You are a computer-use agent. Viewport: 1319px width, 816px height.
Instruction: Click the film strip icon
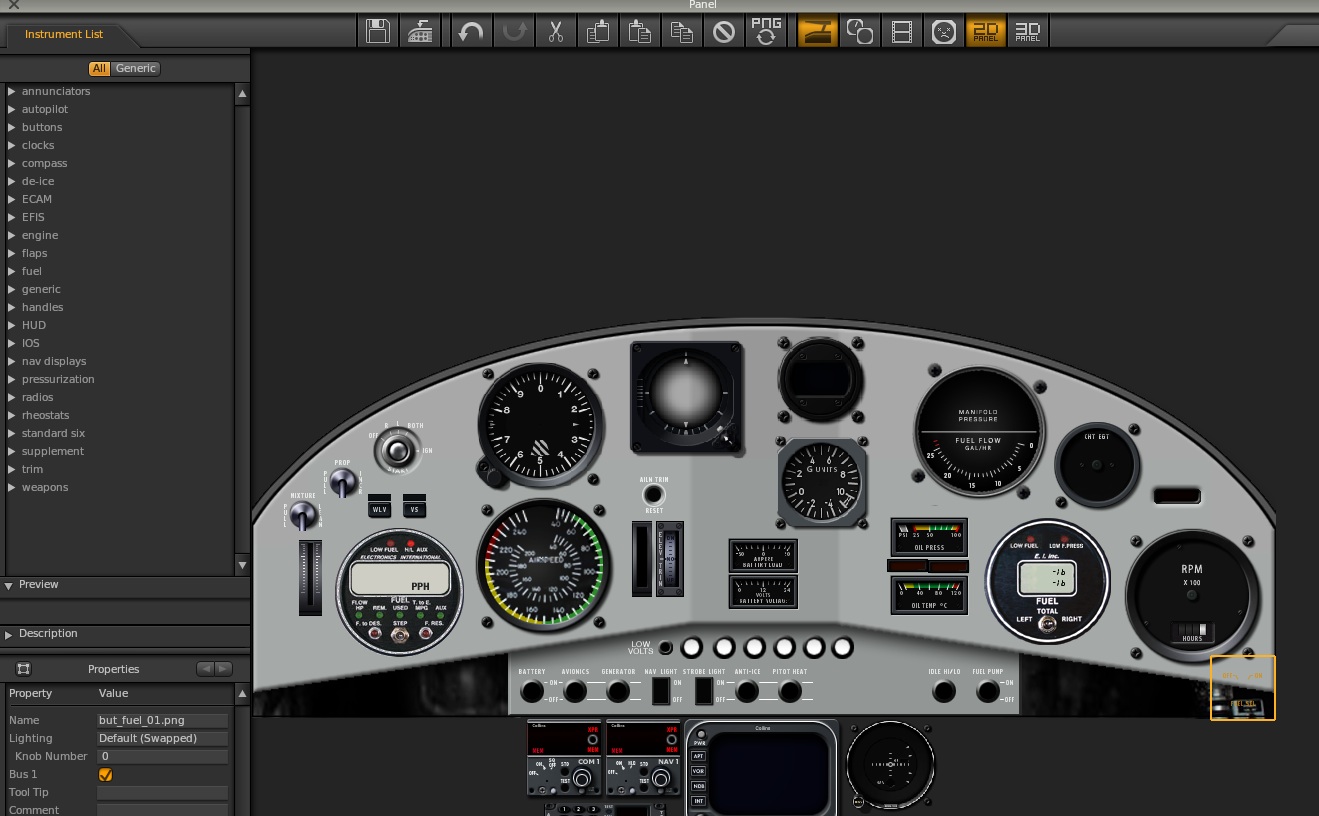pyautogui.click(x=902, y=32)
